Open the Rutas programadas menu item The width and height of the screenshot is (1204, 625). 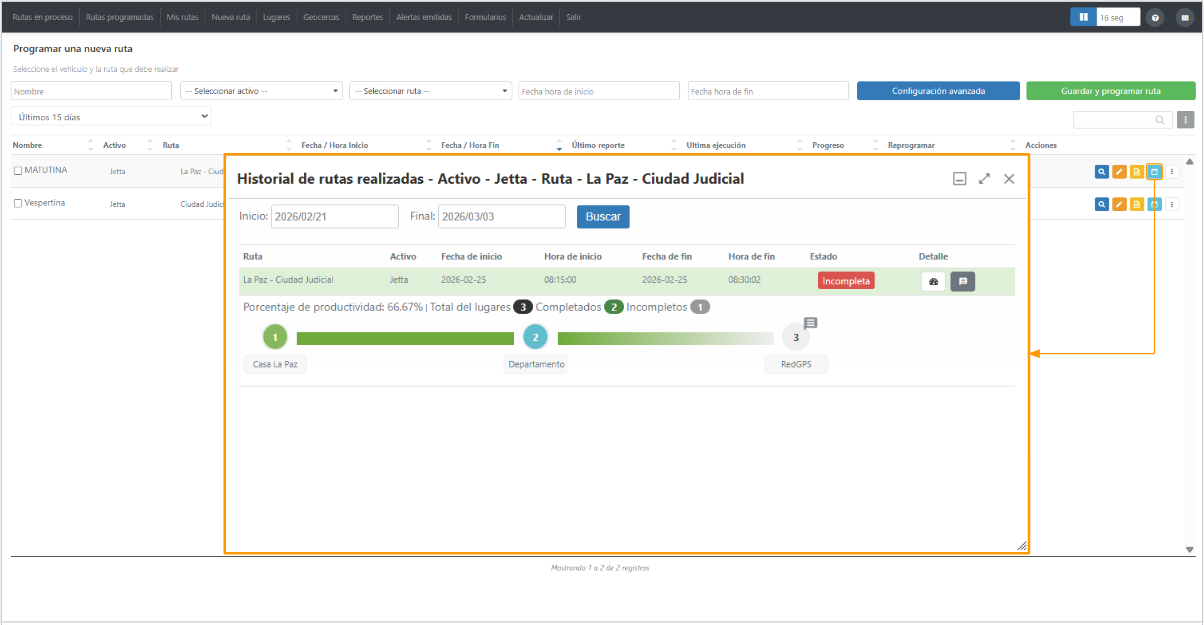[120, 17]
